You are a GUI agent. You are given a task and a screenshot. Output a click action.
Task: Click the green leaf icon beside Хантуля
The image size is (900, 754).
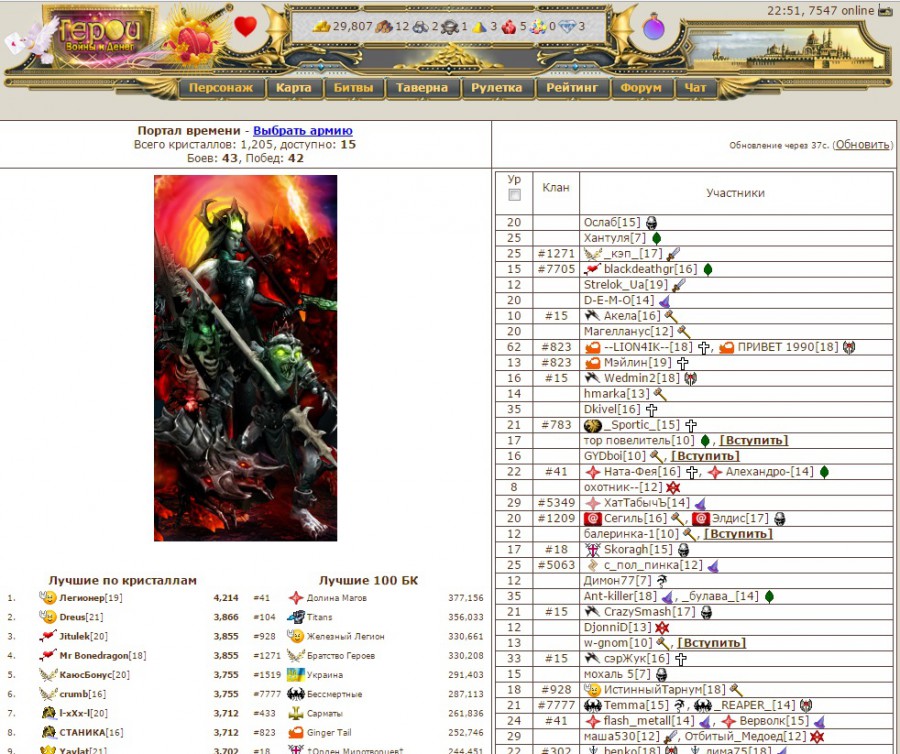click(656, 239)
